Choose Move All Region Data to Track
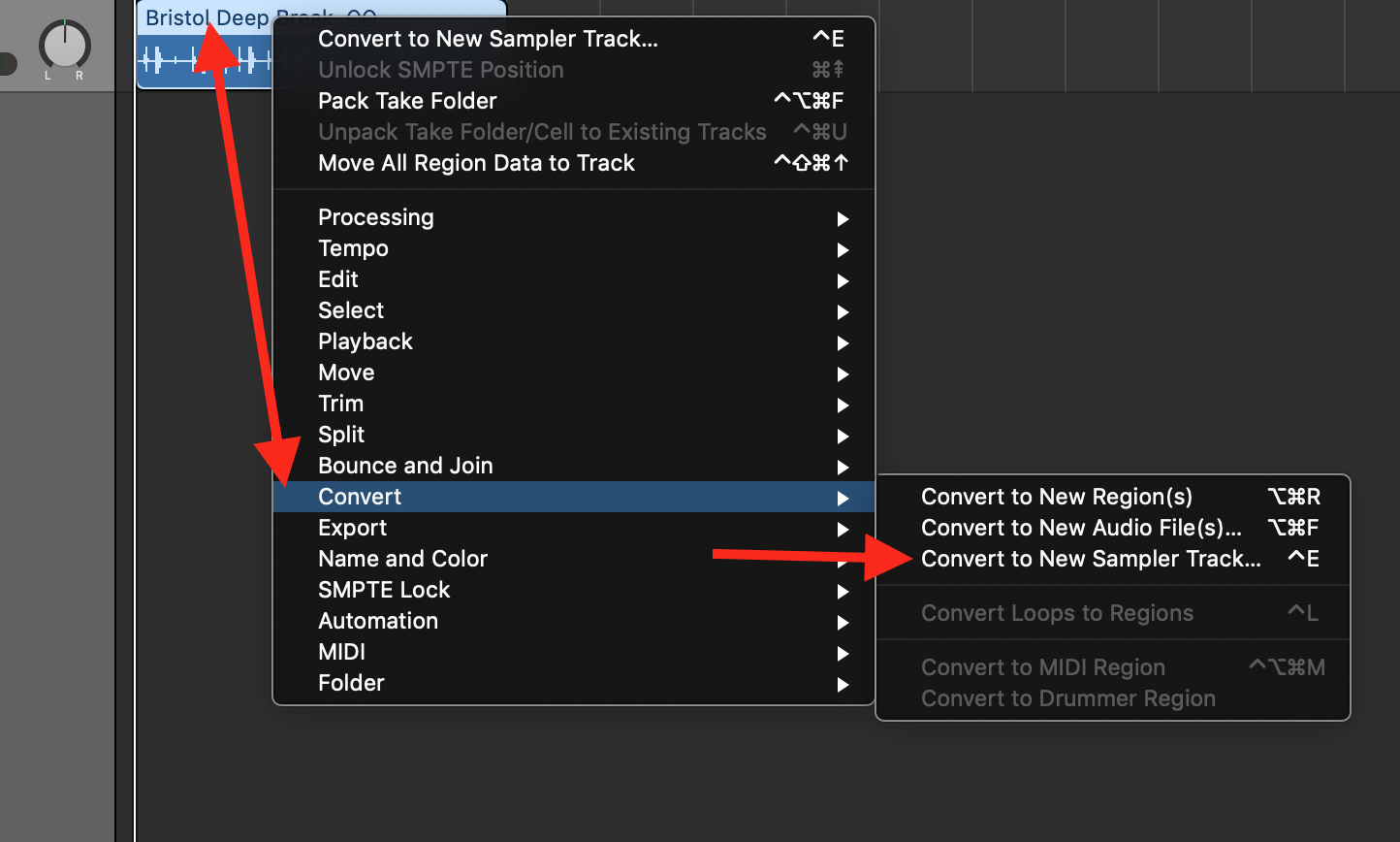Viewport: 1400px width, 842px height. pos(476,163)
